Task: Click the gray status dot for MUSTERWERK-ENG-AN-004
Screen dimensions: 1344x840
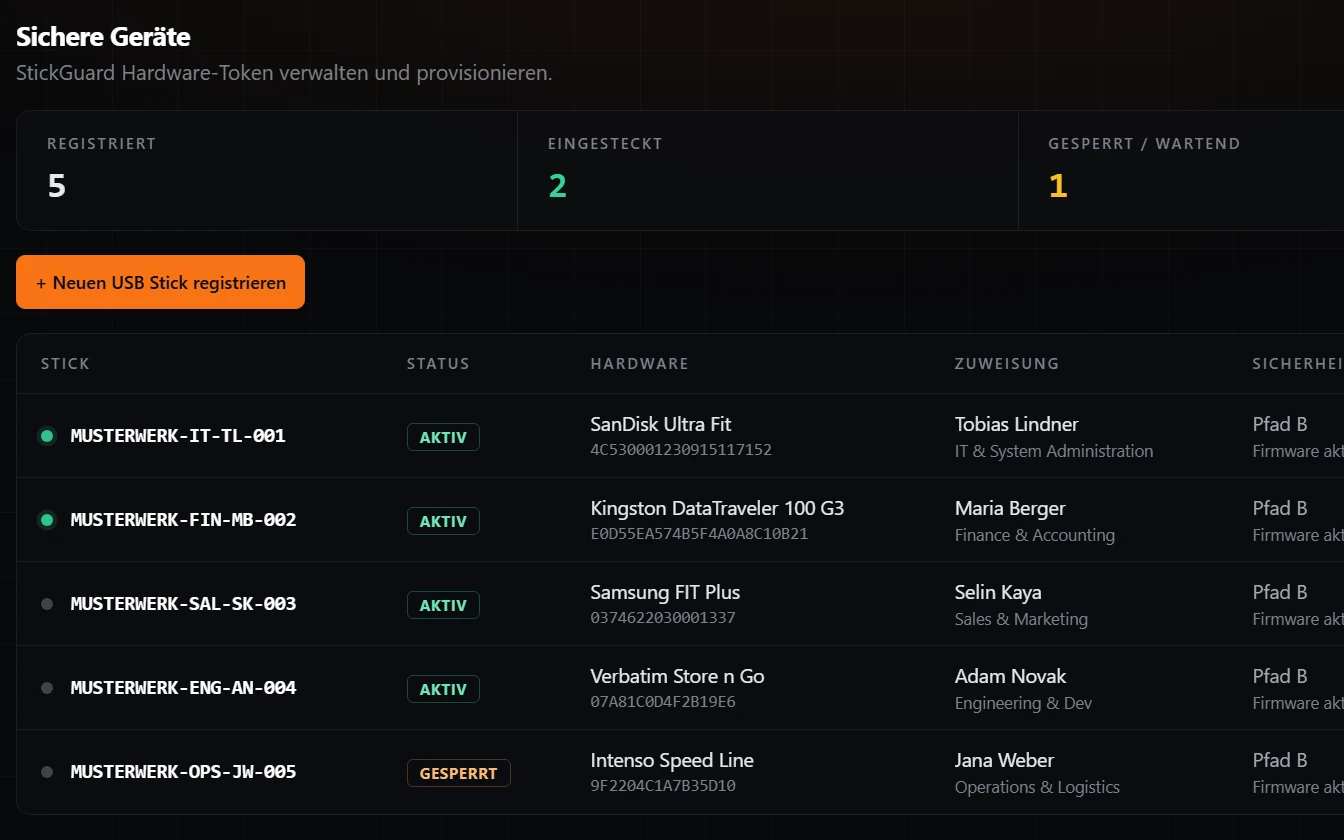Action: click(47, 688)
